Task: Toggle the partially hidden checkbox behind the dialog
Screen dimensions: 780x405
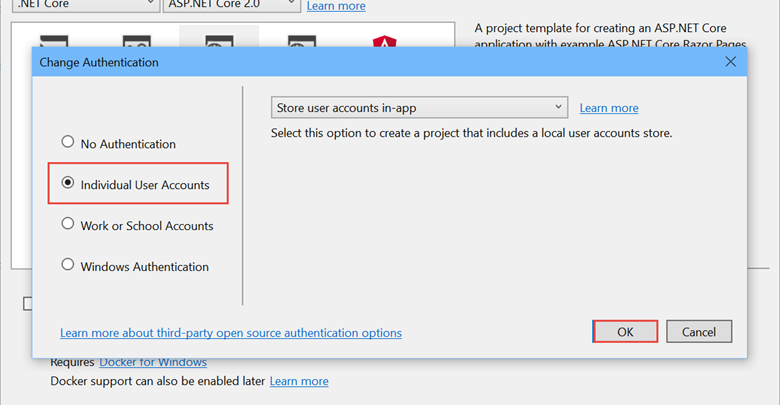Action: (28, 304)
